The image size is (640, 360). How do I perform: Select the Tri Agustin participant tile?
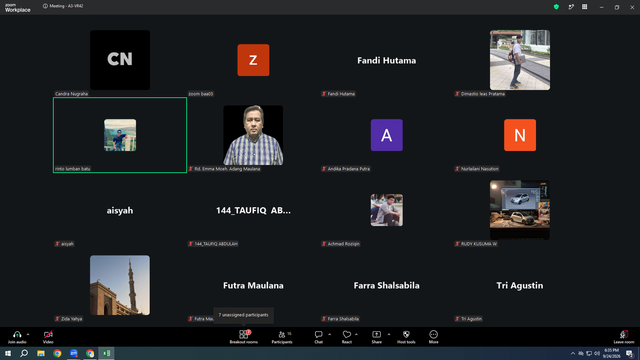click(x=520, y=285)
